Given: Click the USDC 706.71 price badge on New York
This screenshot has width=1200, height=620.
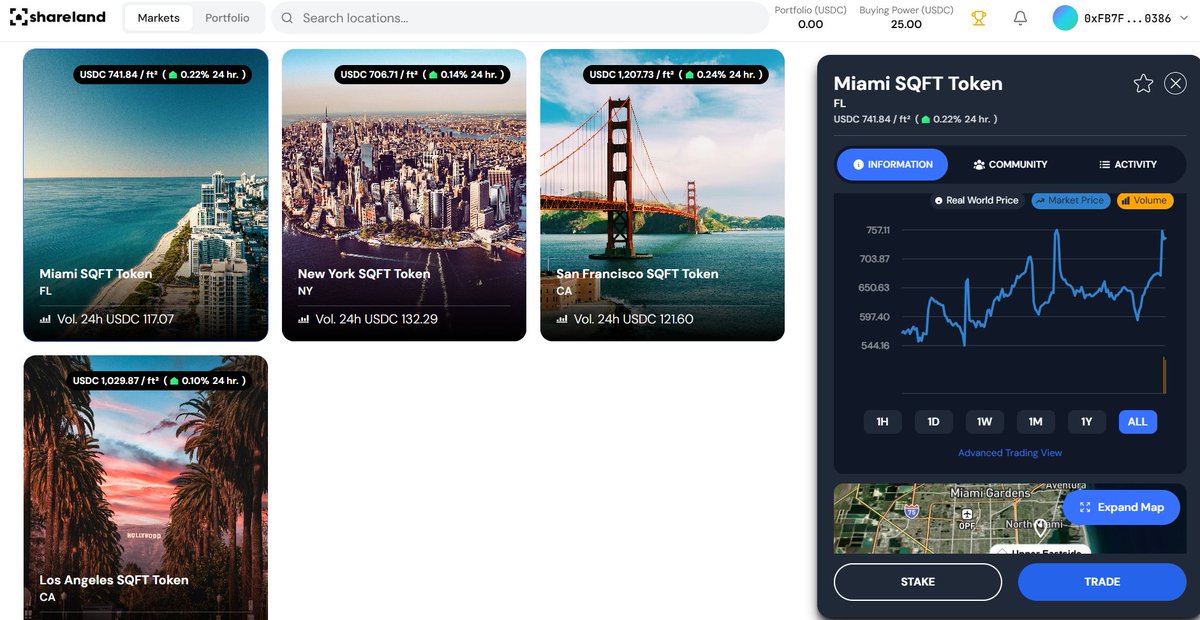Looking at the screenshot, I should click(421, 74).
